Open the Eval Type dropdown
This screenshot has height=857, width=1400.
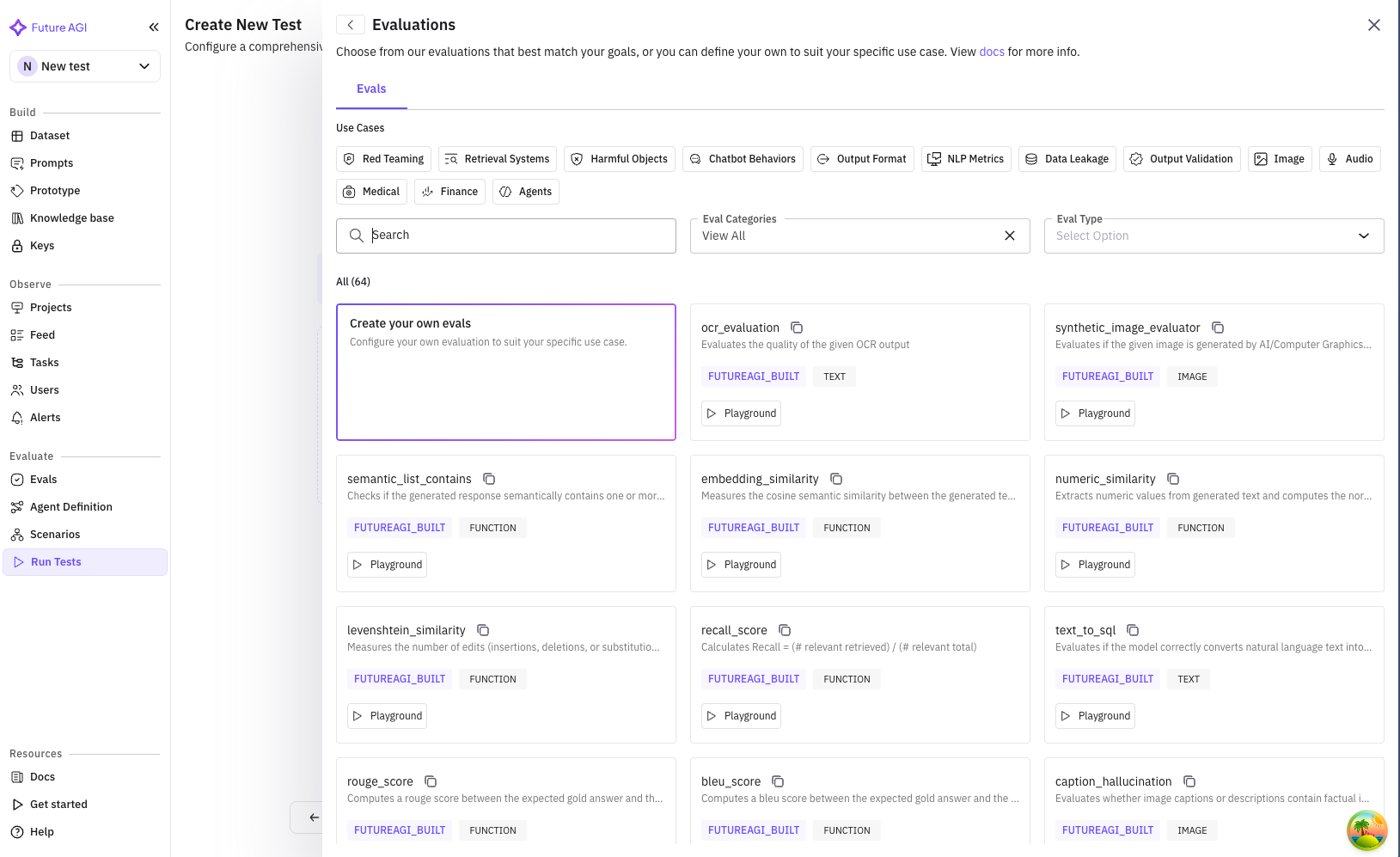click(x=1213, y=236)
